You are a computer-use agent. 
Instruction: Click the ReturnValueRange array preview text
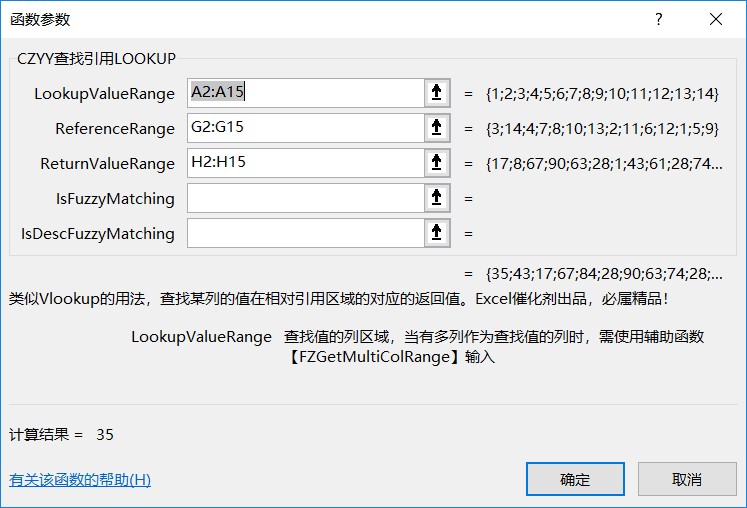point(604,164)
